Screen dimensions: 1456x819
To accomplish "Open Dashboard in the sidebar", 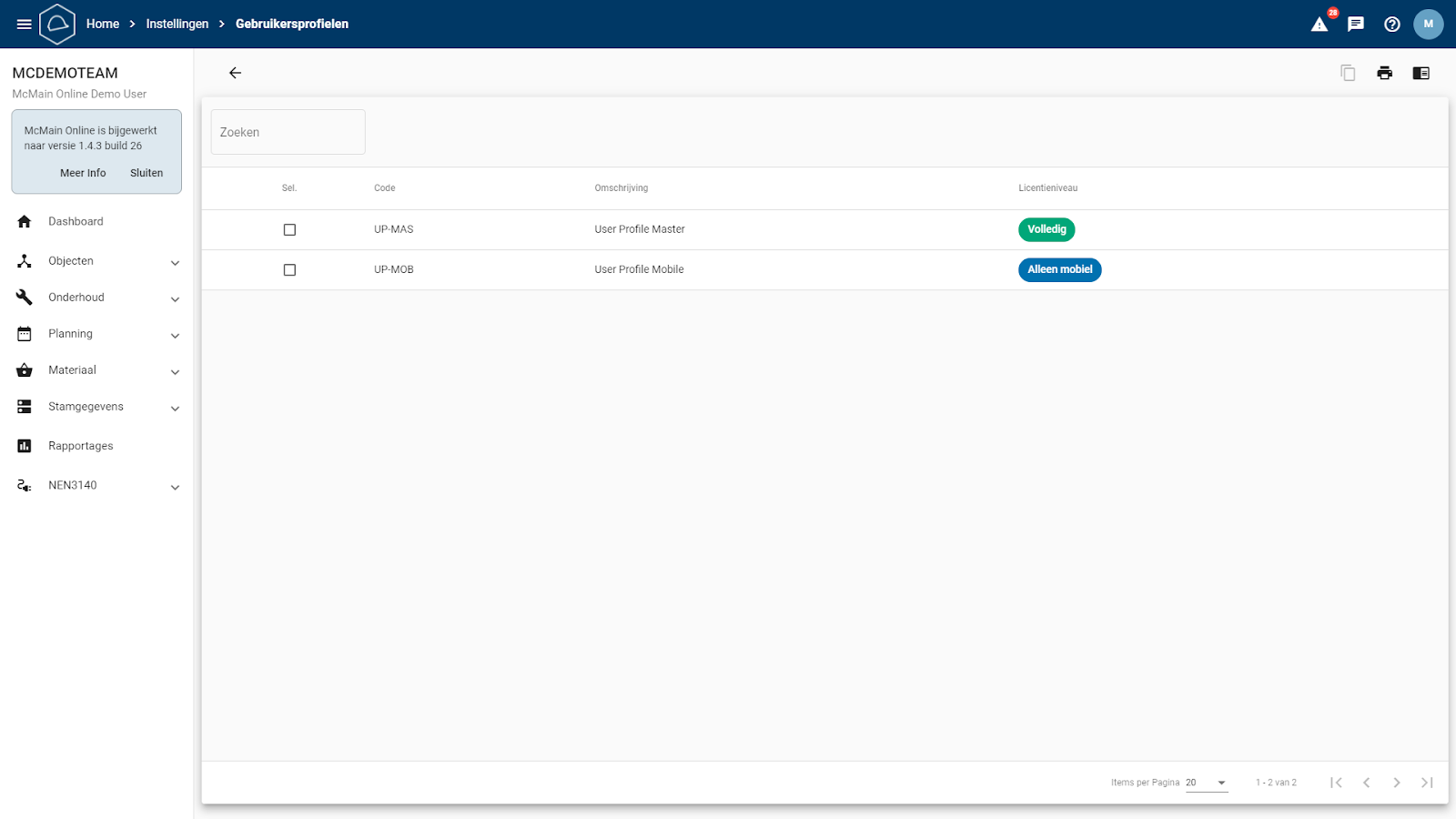I will point(76,222).
